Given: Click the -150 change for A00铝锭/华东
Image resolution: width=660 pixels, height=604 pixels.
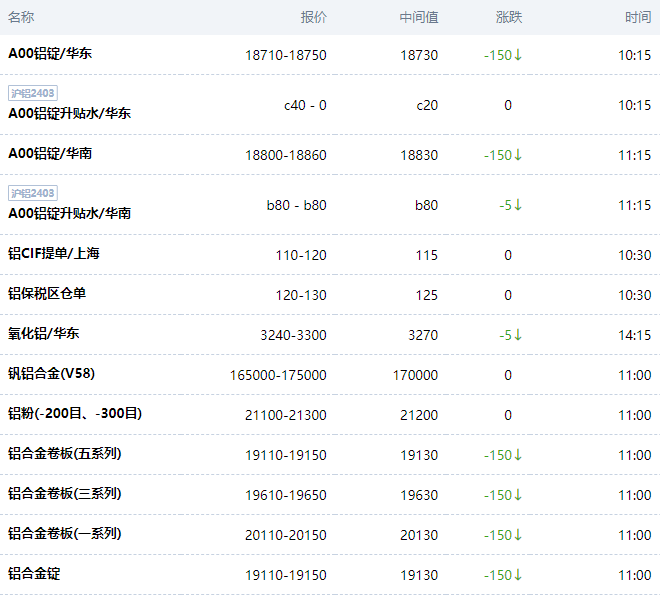Looking at the screenshot, I should click(503, 55).
